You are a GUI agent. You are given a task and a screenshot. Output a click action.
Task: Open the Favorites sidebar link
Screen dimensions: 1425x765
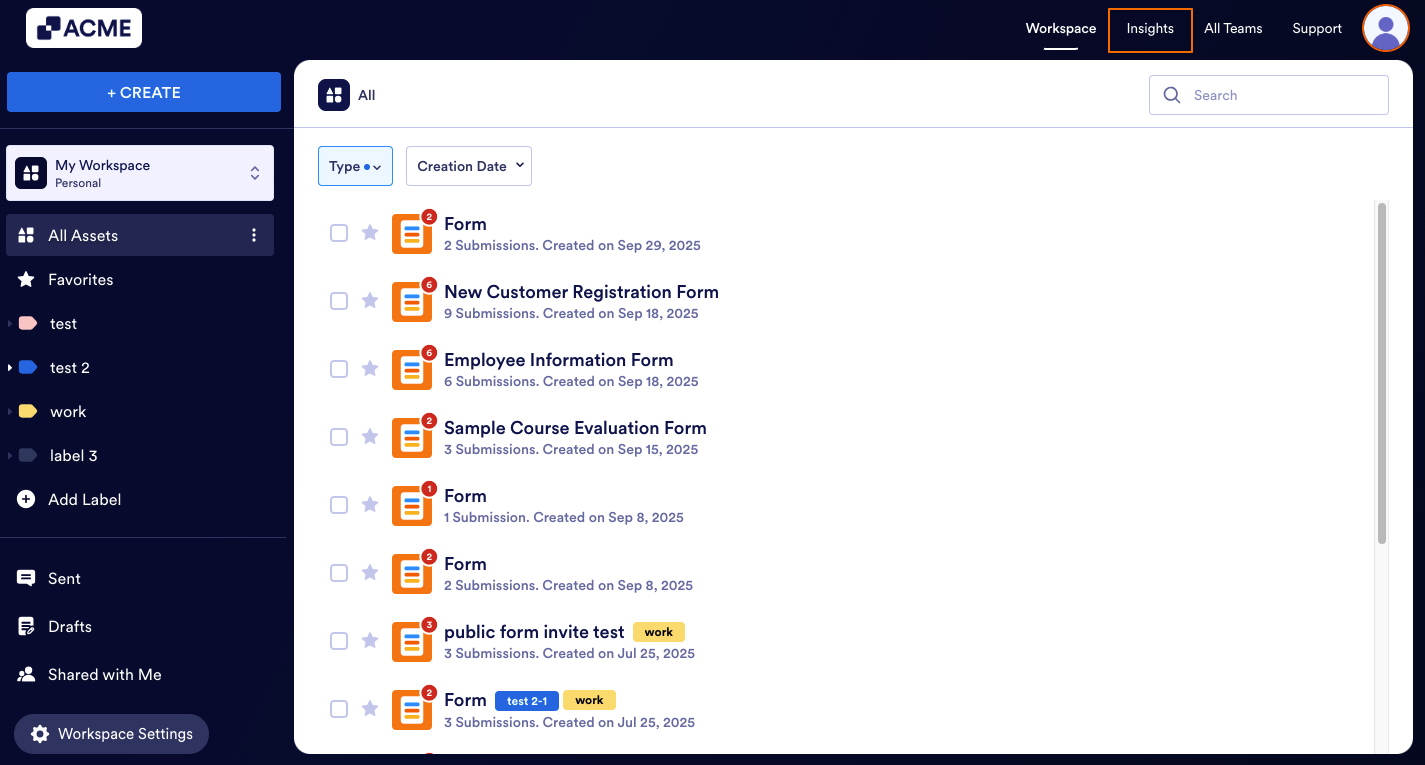click(81, 279)
